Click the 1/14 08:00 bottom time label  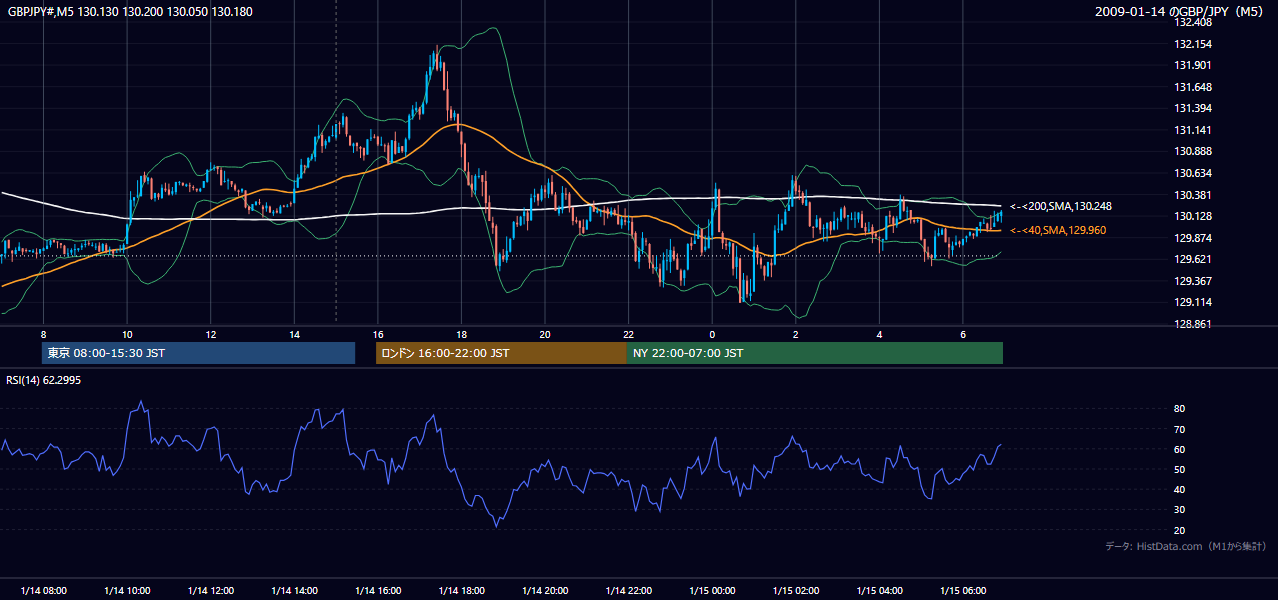pyautogui.click(x=43, y=590)
